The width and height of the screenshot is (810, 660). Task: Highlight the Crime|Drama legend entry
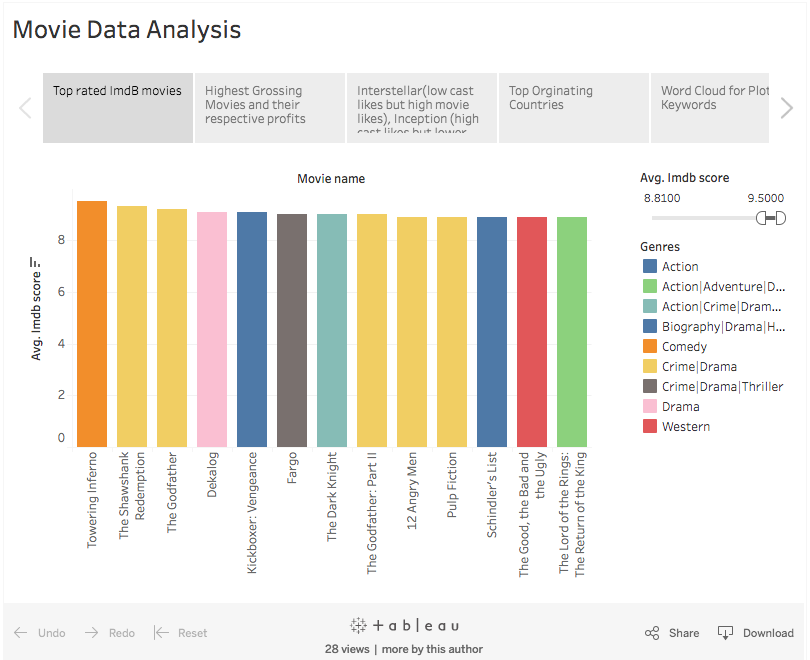pos(690,367)
